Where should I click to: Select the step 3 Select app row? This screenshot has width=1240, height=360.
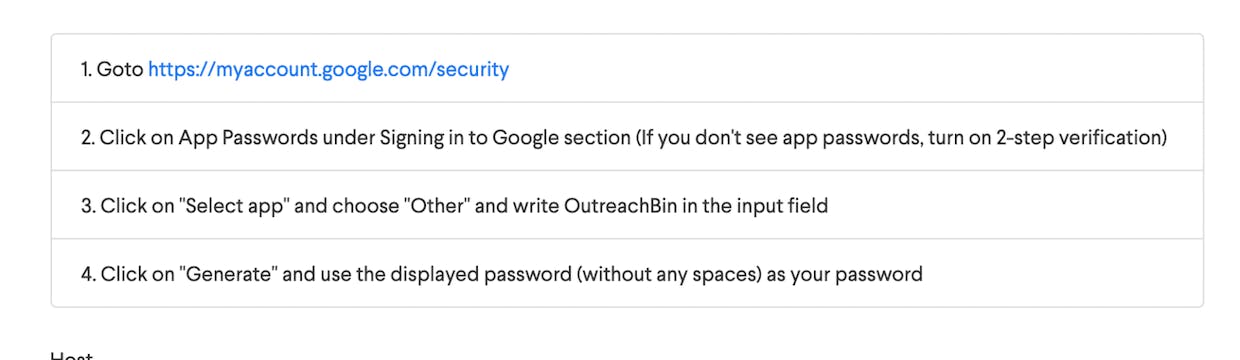click(x=627, y=205)
